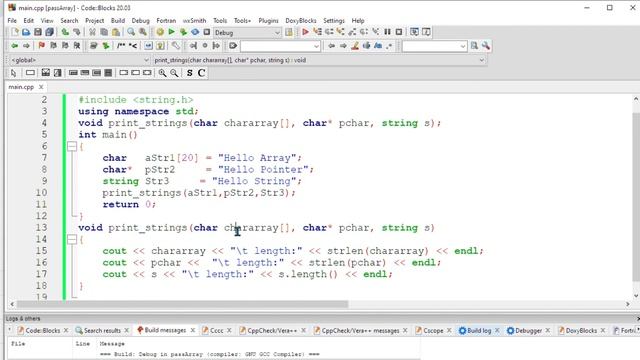The image size is (640, 360).
Task: Open the File menu
Action: point(12,20)
